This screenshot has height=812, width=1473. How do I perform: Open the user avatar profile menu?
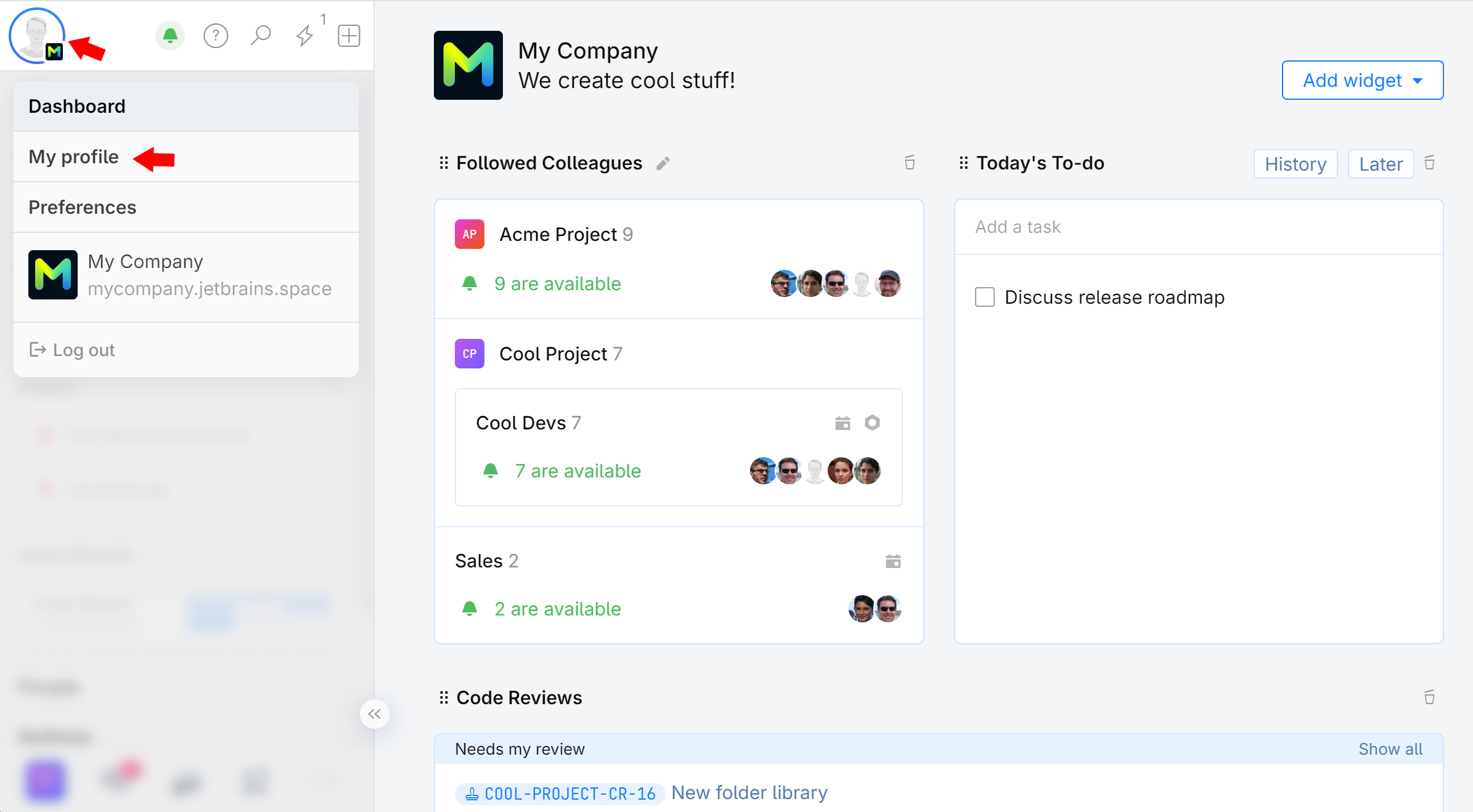click(x=36, y=36)
